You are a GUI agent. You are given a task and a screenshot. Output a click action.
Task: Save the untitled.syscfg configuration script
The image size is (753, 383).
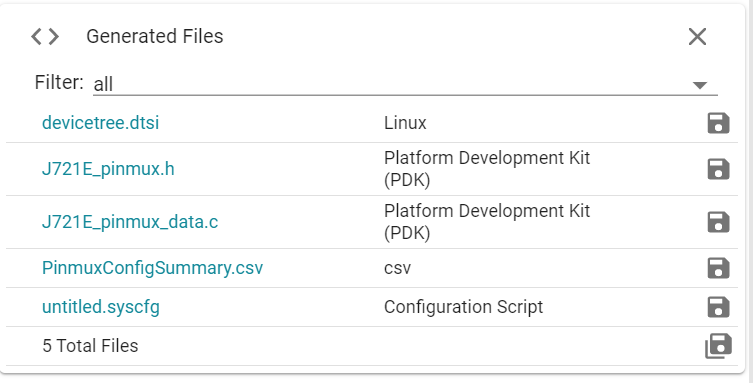click(718, 307)
